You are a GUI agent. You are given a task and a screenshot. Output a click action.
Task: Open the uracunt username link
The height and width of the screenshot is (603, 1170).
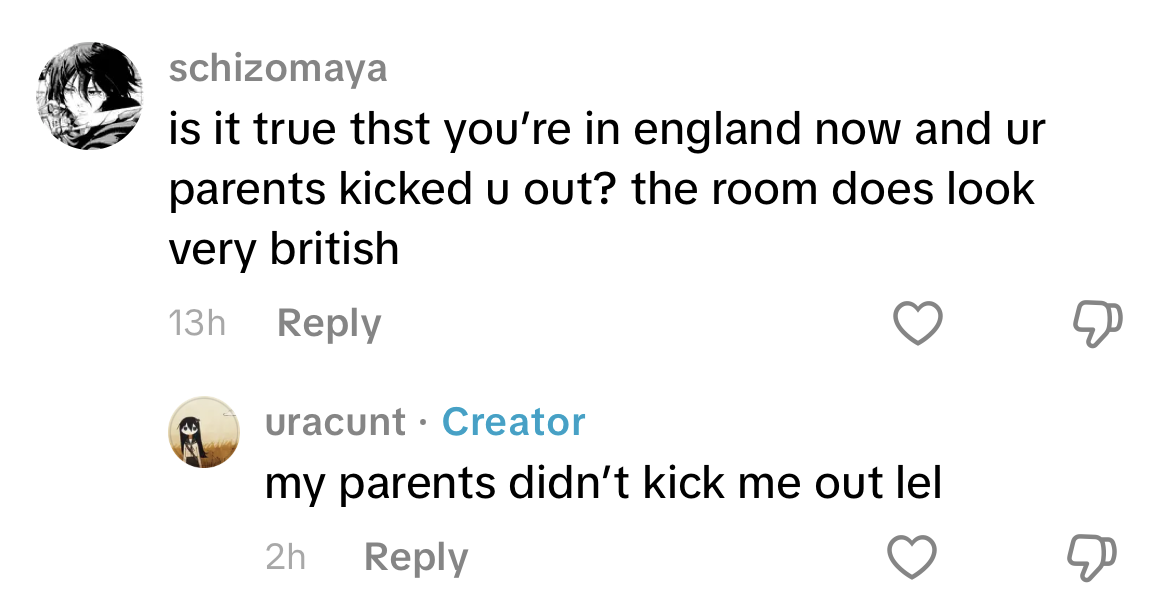click(x=335, y=422)
